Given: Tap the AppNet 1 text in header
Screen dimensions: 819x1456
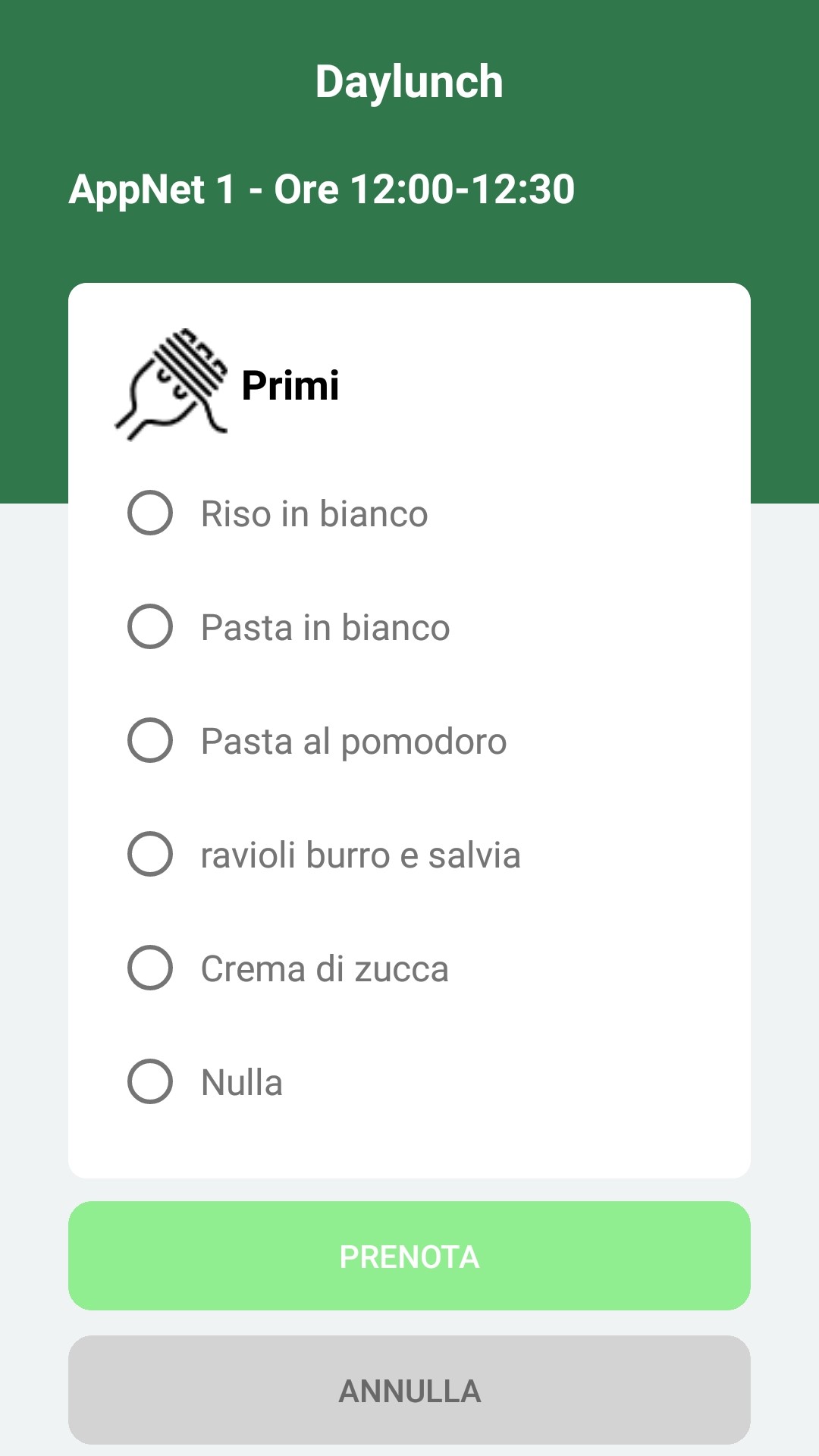Looking at the screenshot, I should (x=152, y=189).
